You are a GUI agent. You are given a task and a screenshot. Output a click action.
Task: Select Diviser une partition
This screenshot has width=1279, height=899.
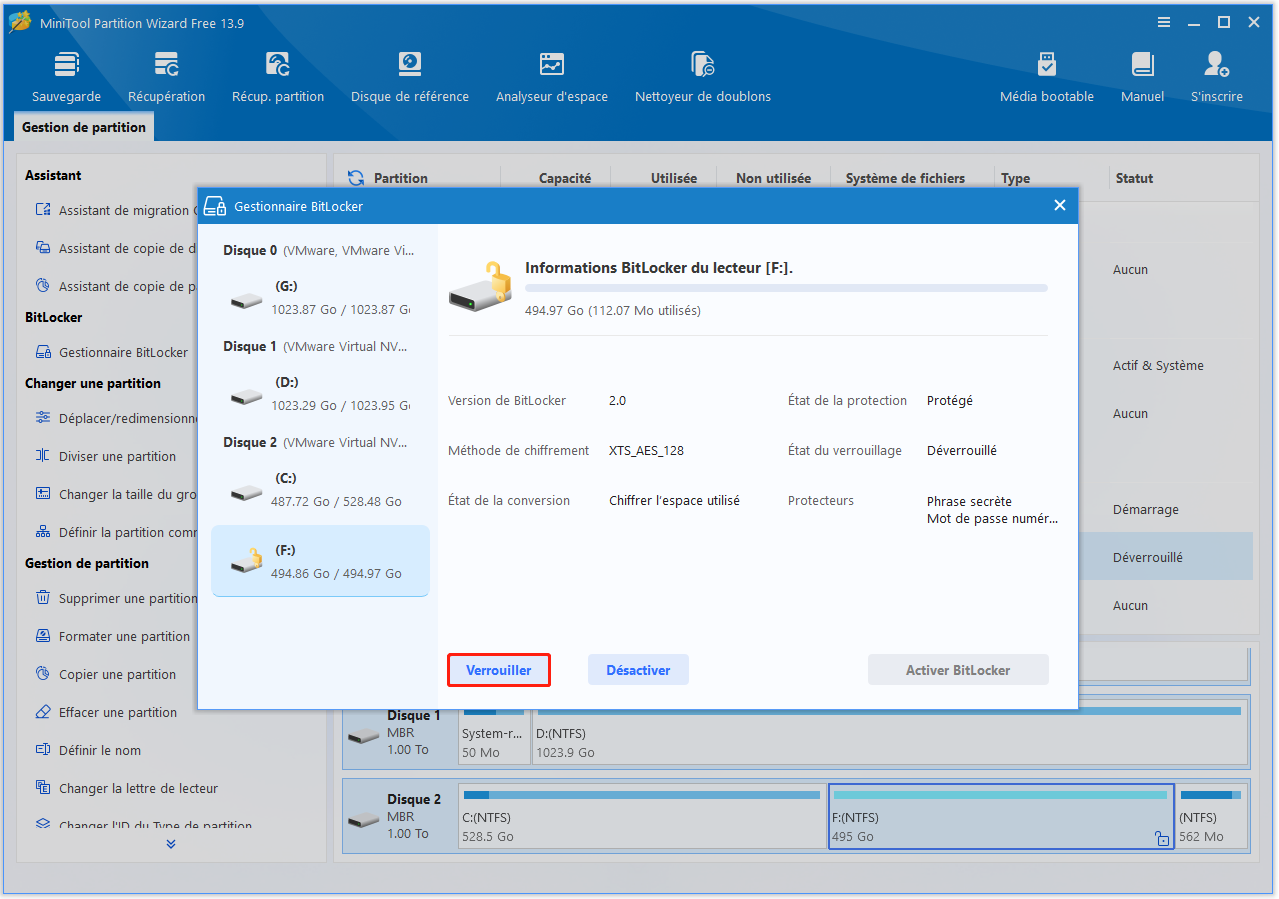click(x=106, y=456)
